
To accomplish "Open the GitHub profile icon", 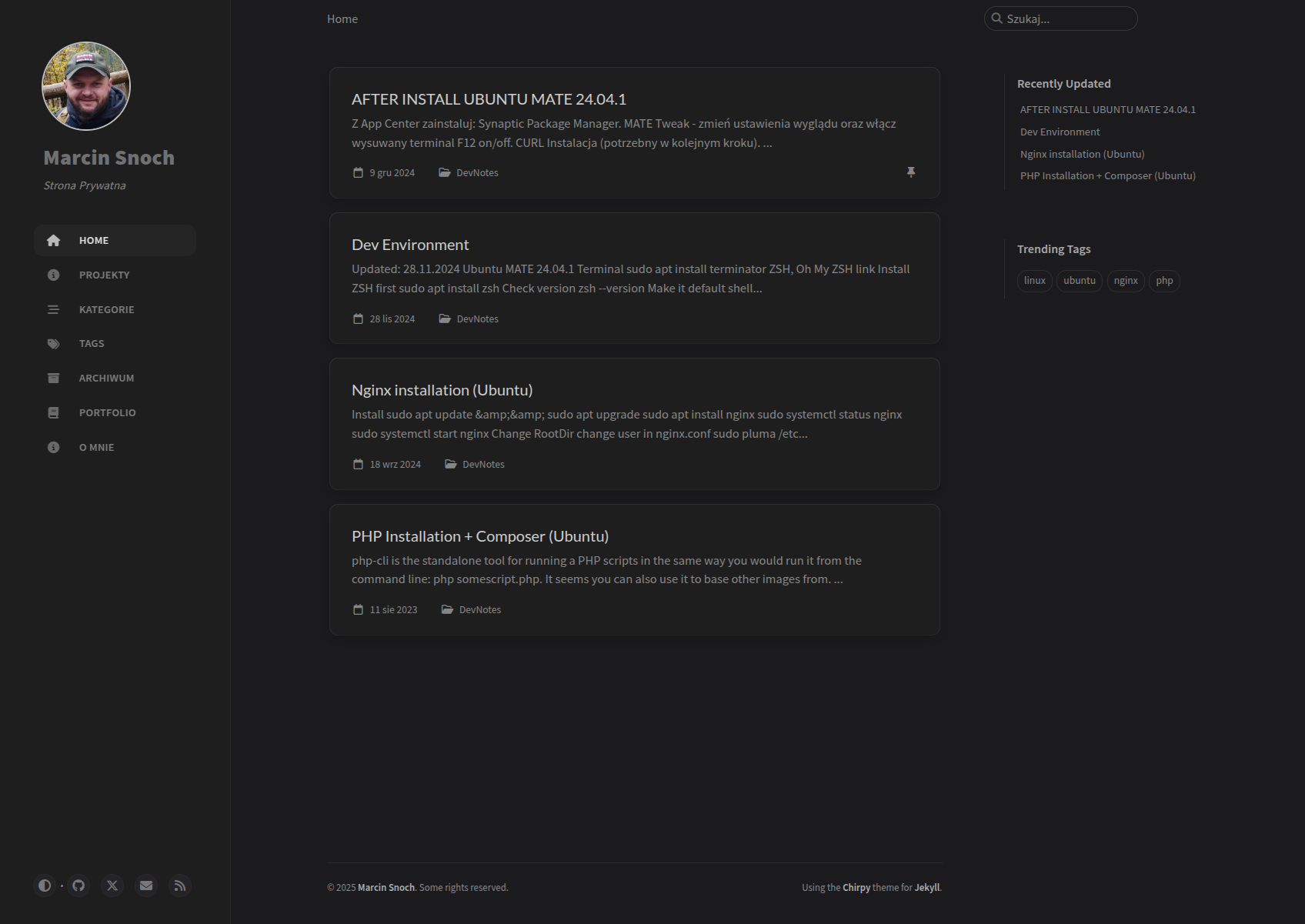I will (x=78, y=886).
